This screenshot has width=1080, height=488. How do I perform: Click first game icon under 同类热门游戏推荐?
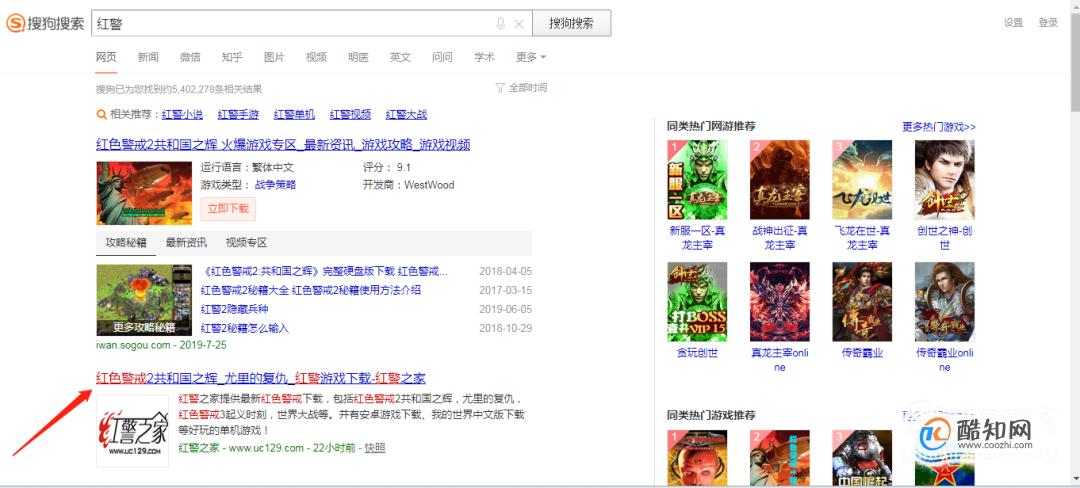pyautogui.click(x=697, y=458)
